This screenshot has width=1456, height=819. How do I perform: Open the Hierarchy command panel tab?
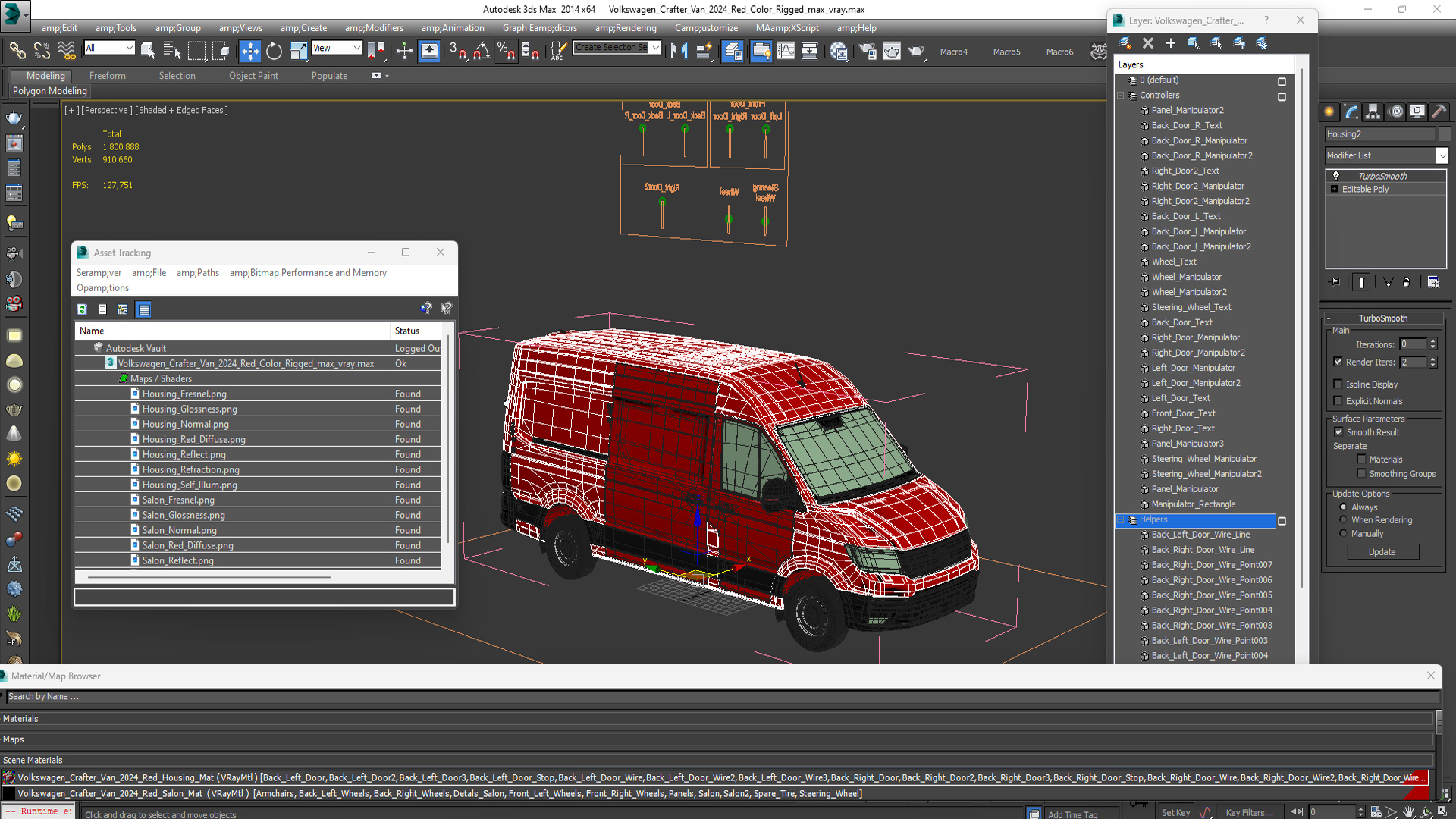[1373, 111]
